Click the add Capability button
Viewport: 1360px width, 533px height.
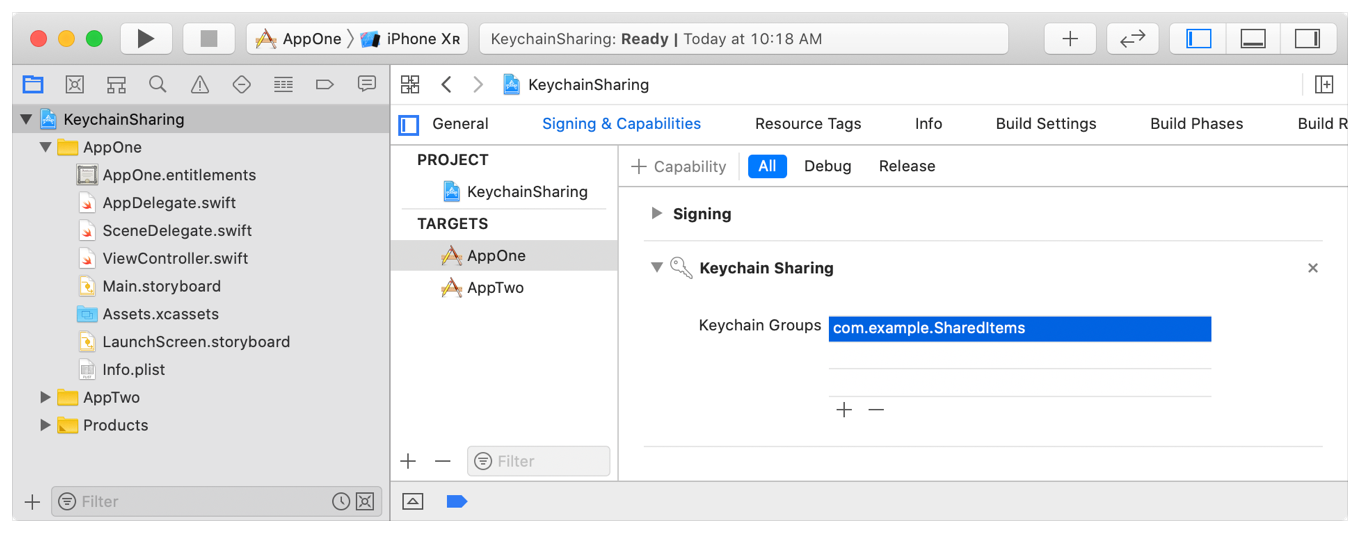tap(679, 167)
